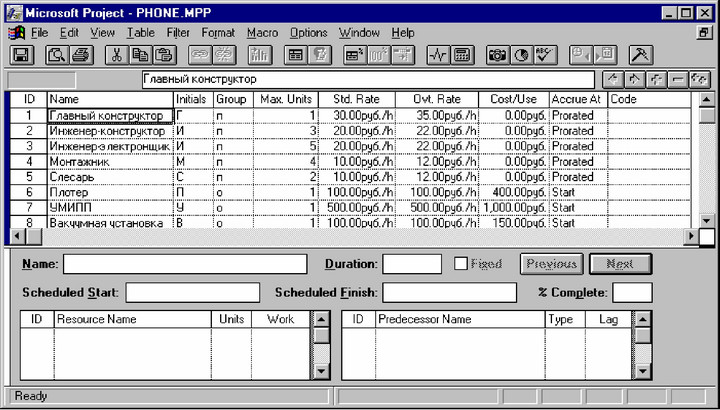Select the 'Монтажник' resource name cell
The width and height of the screenshot is (720, 410).
(110, 162)
